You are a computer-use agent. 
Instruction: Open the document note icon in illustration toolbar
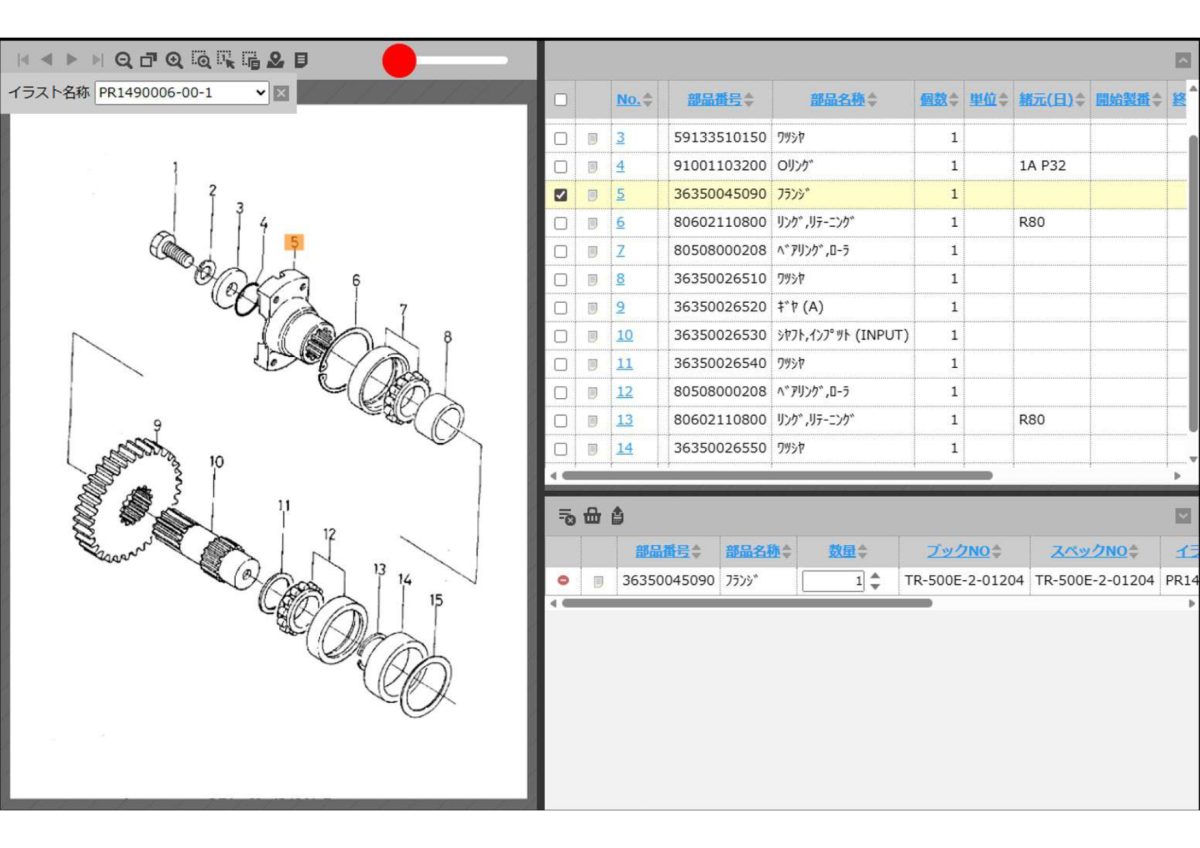pos(301,60)
